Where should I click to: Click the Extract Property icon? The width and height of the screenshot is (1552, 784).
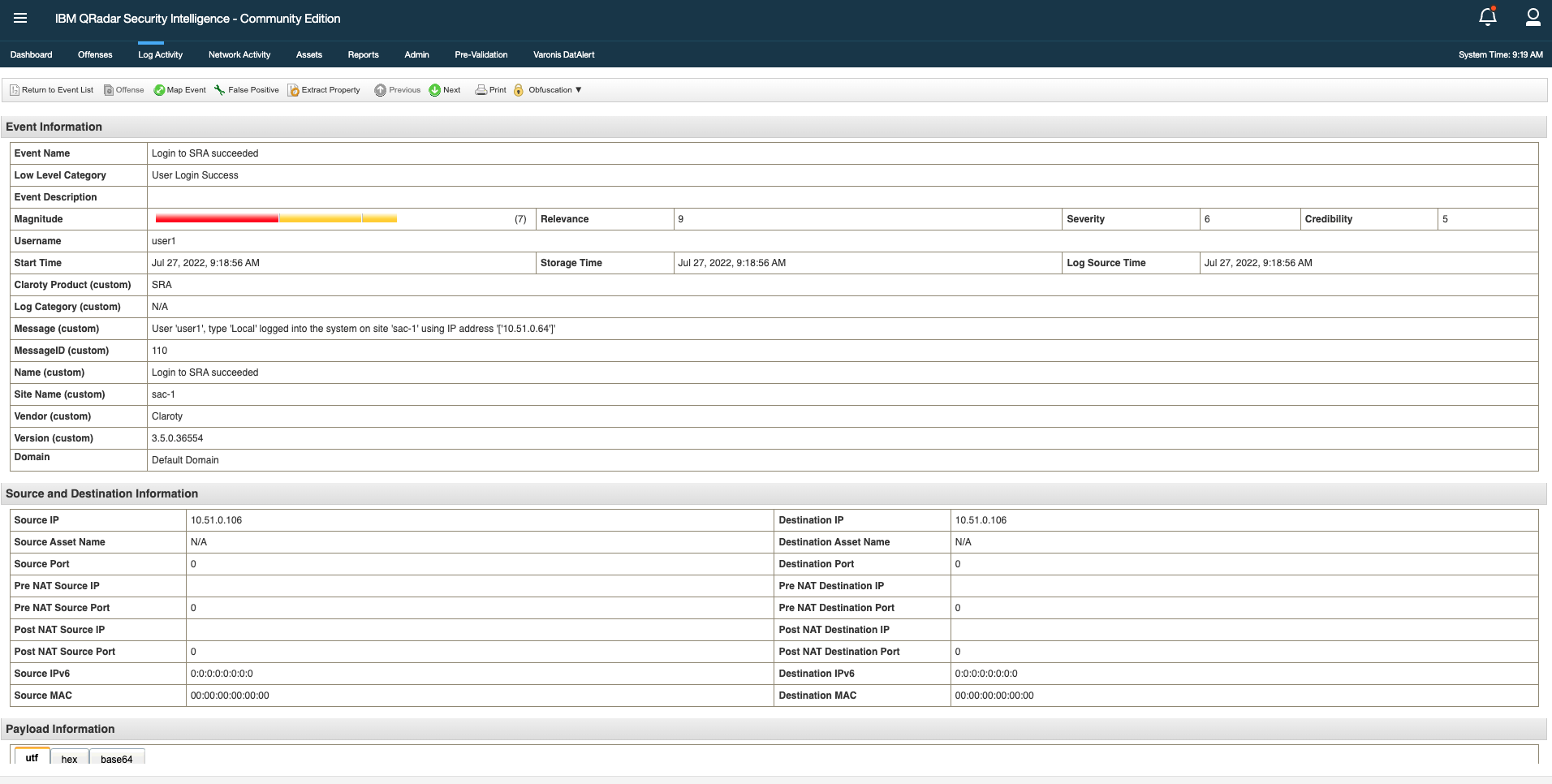[294, 90]
